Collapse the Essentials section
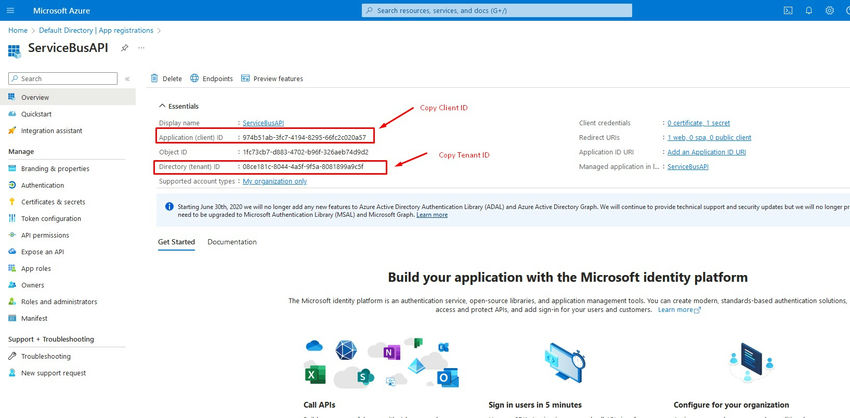This screenshot has height=418, width=850. tap(162, 106)
